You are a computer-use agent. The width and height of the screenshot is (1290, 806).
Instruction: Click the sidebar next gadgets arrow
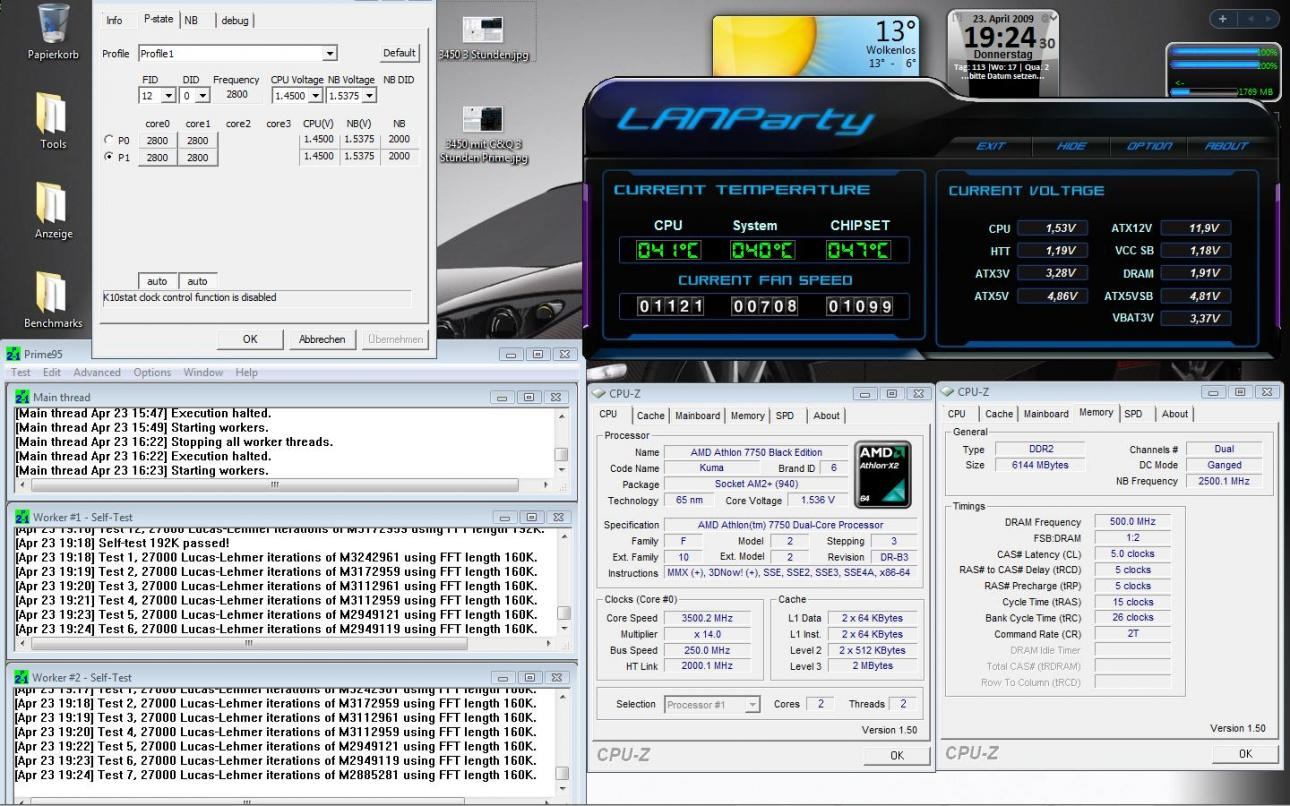[1269, 19]
